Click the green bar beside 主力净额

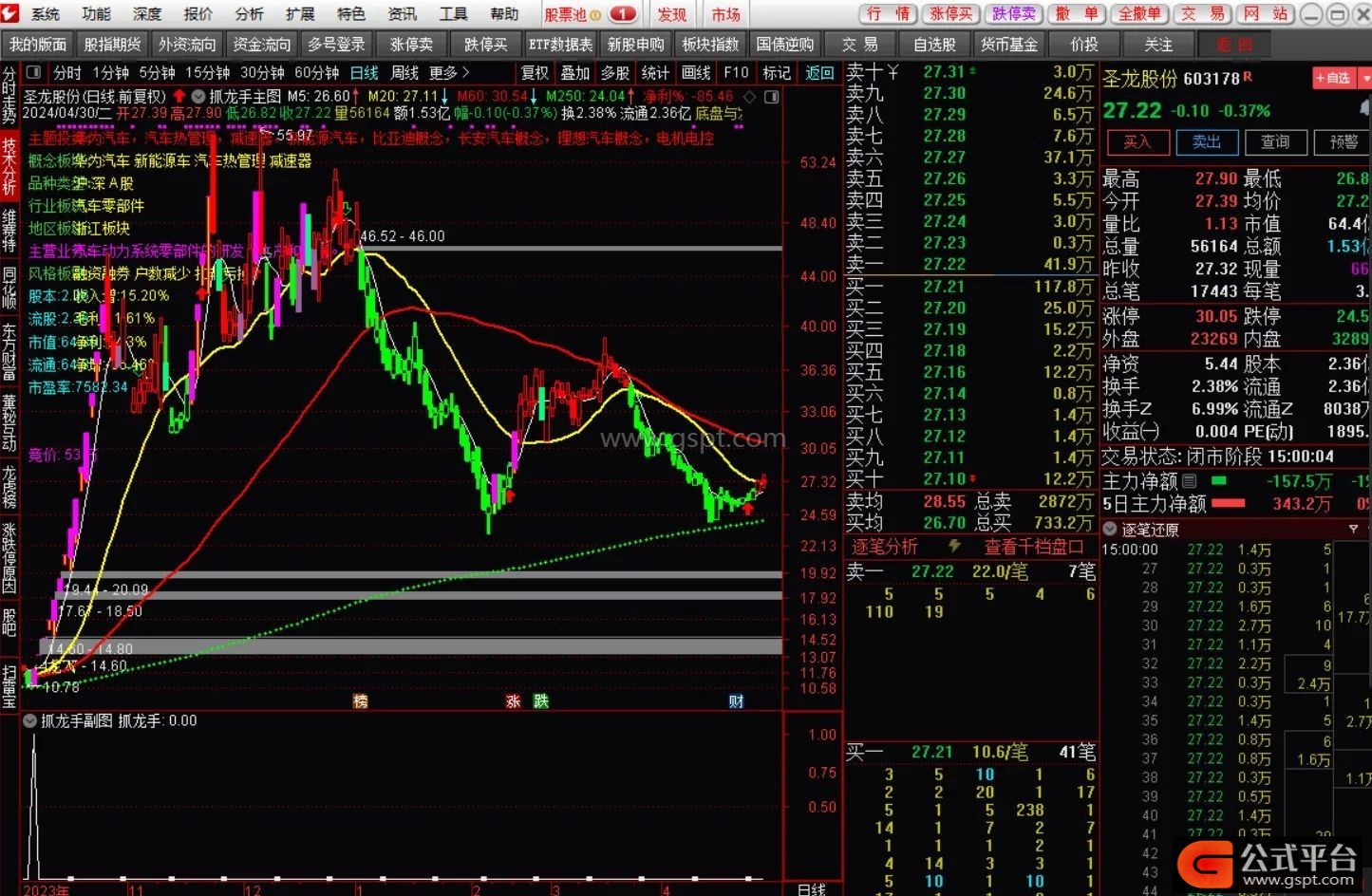point(1219,481)
